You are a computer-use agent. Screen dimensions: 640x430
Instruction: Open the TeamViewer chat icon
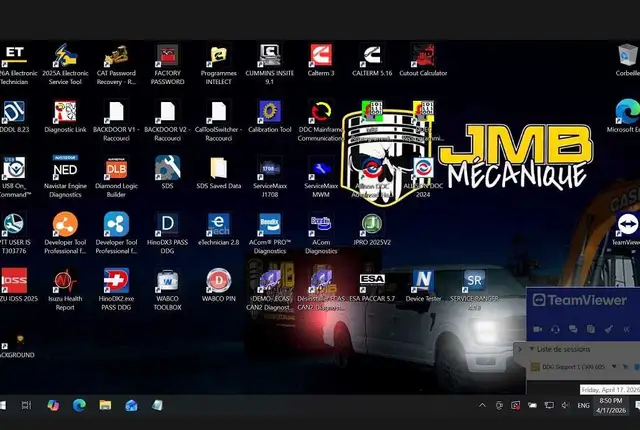pyautogui.click(x=573, y=329)
